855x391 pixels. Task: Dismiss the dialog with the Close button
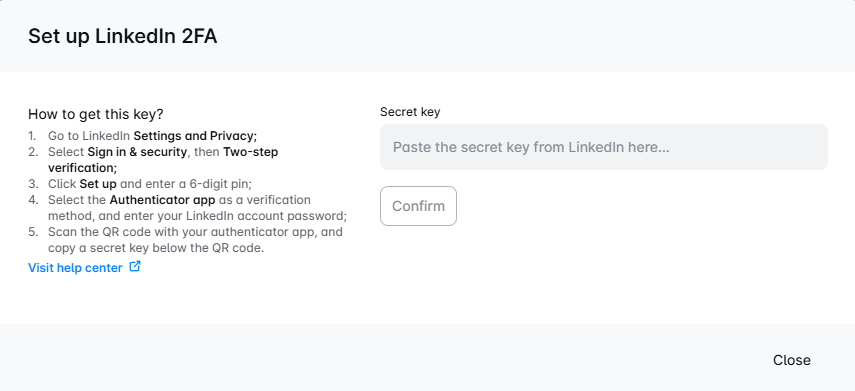tap(792, 360)
